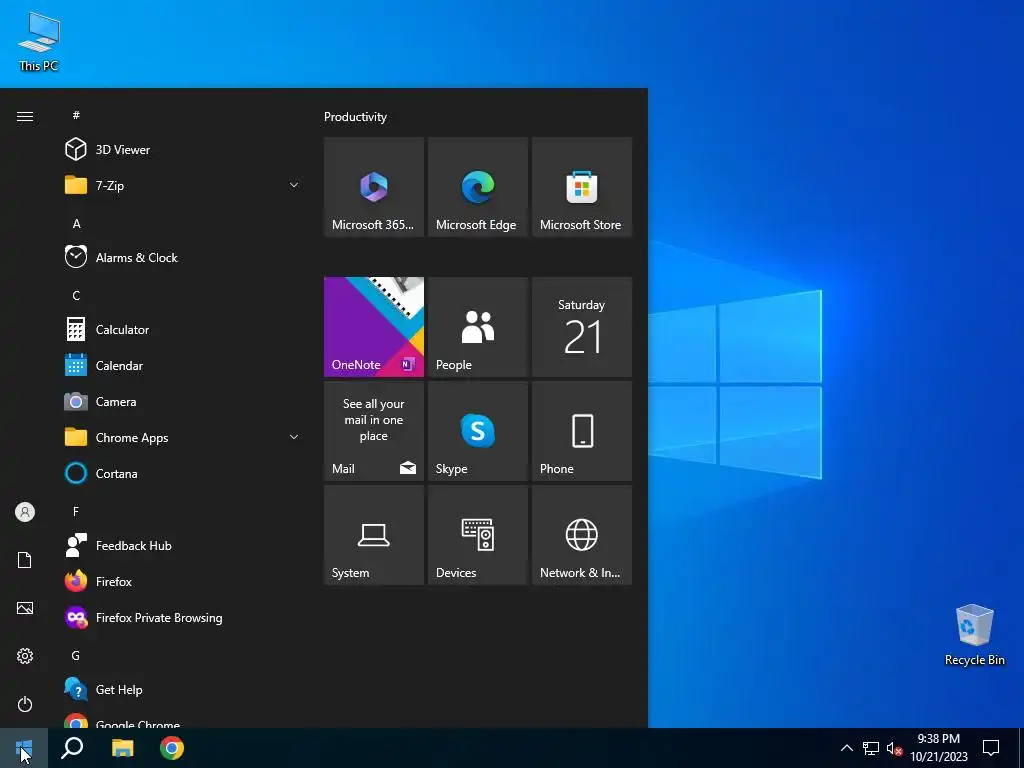Open the 7-Zip folder entry
Screen dimensions: 1024x768
pyautogui.click(x=183, y=185)
